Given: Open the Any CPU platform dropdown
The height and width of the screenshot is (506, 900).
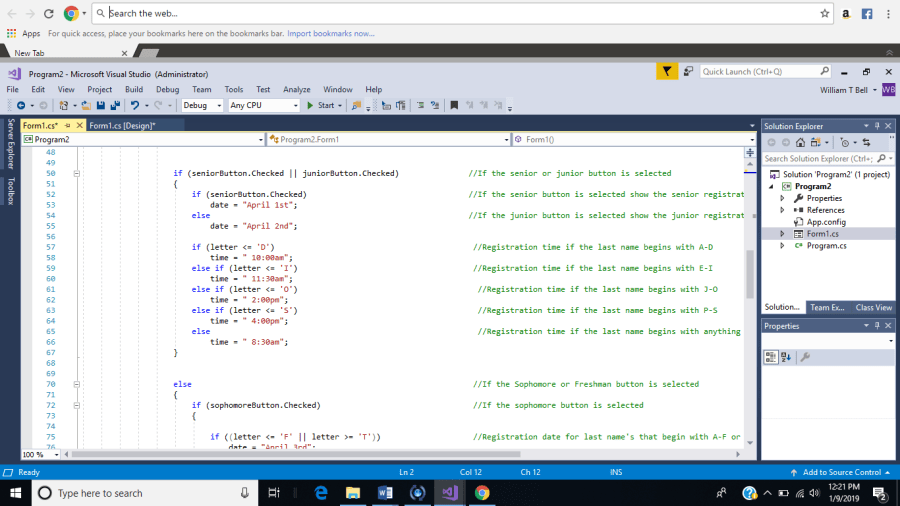Looking at the screenshot, I should point(263,105).
